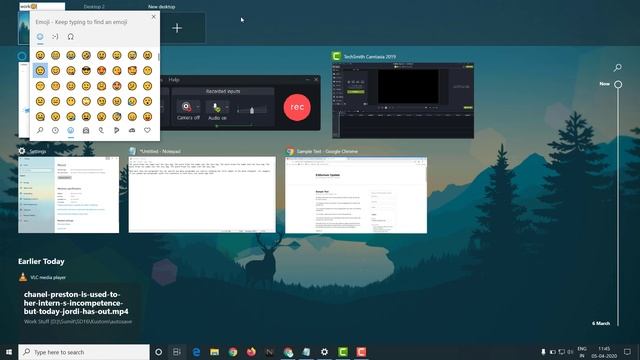Open food and plants emoji category
This screenshot has height=360, width=640.
[x=117, y=130]
